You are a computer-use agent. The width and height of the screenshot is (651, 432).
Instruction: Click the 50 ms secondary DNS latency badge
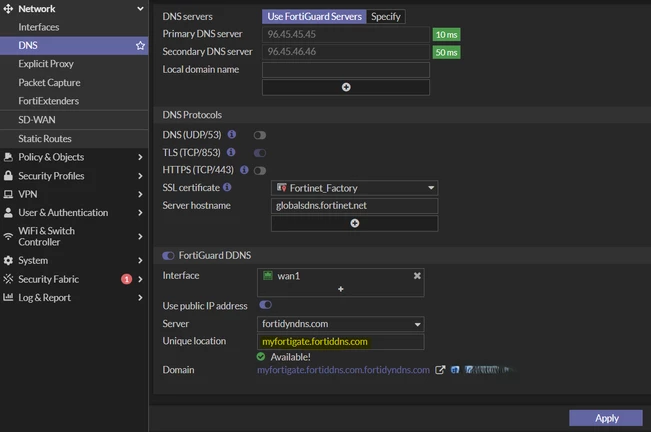446,52
